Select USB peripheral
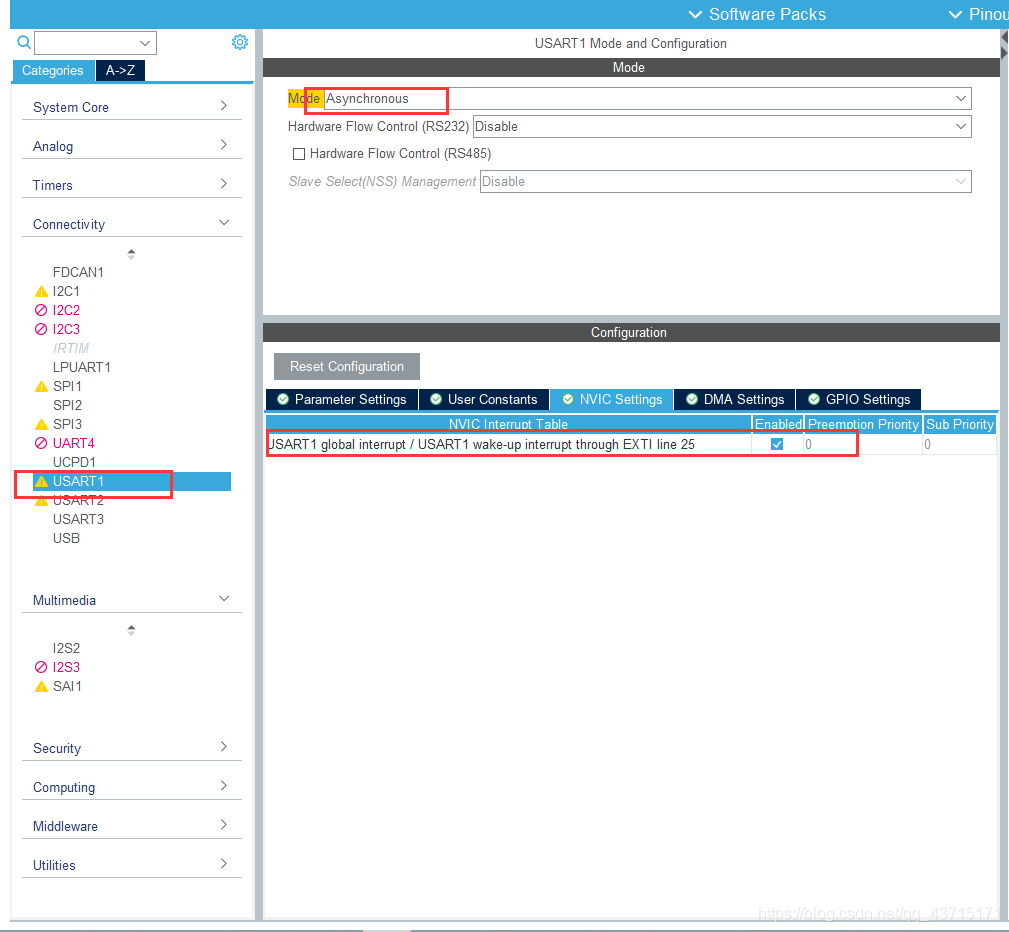 click(66, 538)
